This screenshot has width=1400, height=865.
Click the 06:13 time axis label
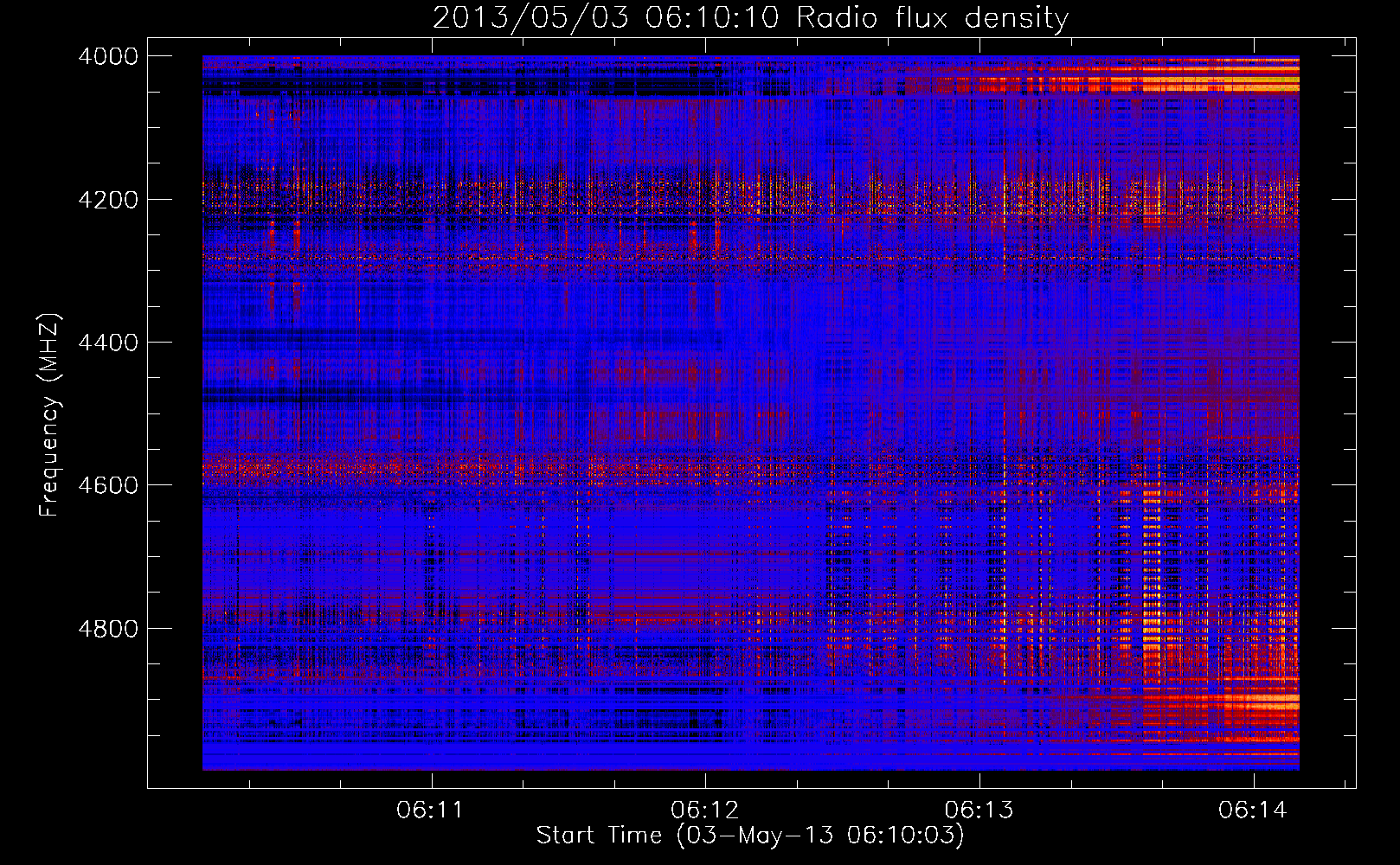[979, 811]
